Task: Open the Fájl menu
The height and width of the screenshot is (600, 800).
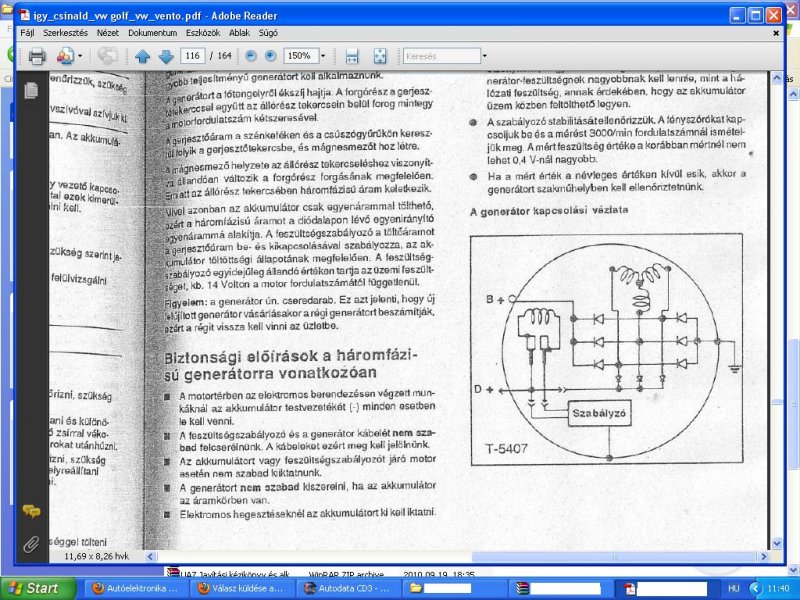Action: pos(28,33)
